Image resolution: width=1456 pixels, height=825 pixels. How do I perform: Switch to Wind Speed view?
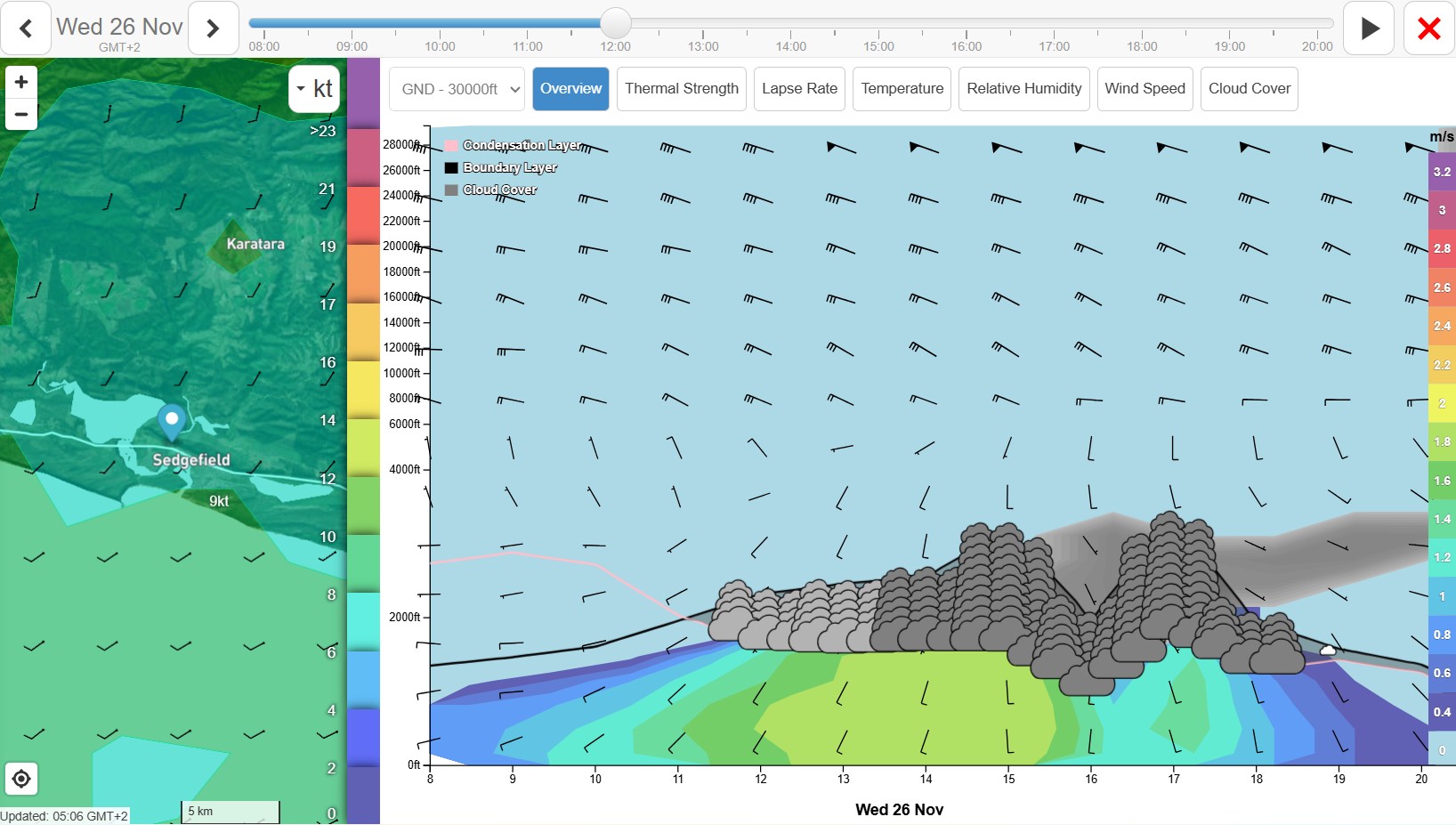[1145, 89]
